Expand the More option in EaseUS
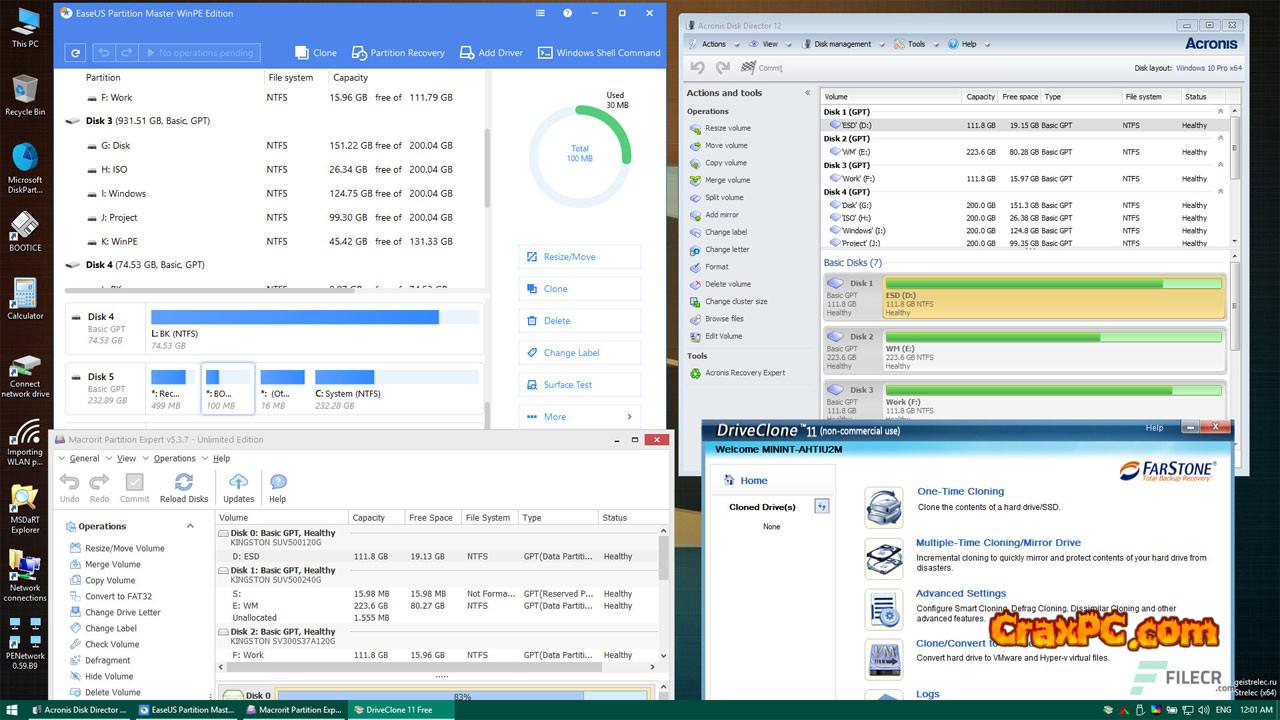 point(579,417)
